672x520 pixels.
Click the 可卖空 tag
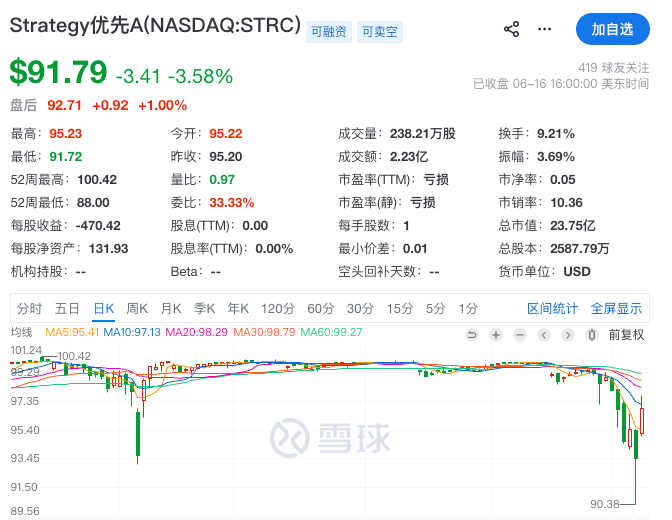pos(380,32)
